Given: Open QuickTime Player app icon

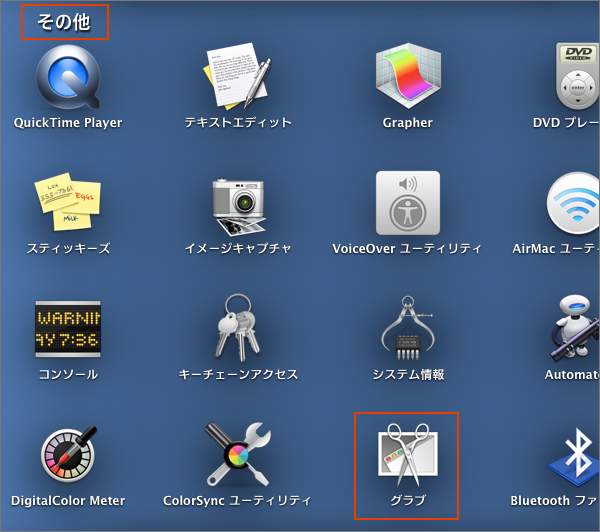Looking at the screenshot, I should (68, 77).
